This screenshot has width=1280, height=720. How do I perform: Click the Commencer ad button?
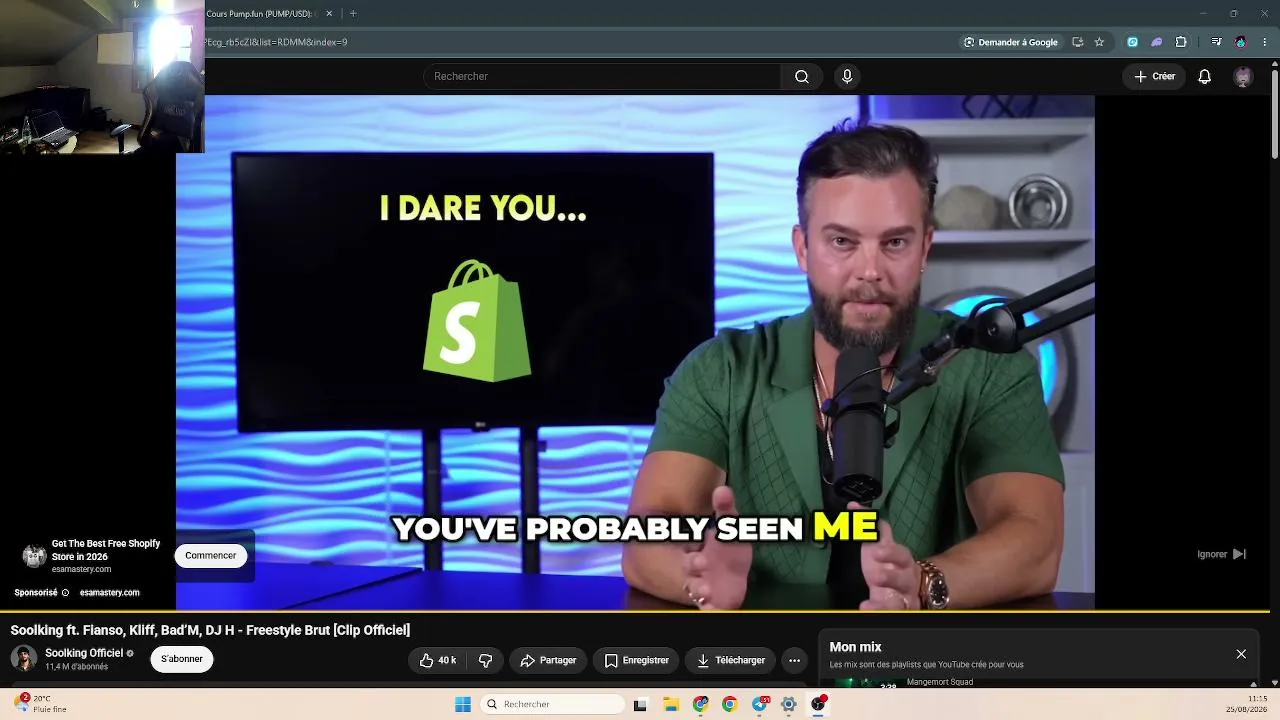[x=210, y=556]
